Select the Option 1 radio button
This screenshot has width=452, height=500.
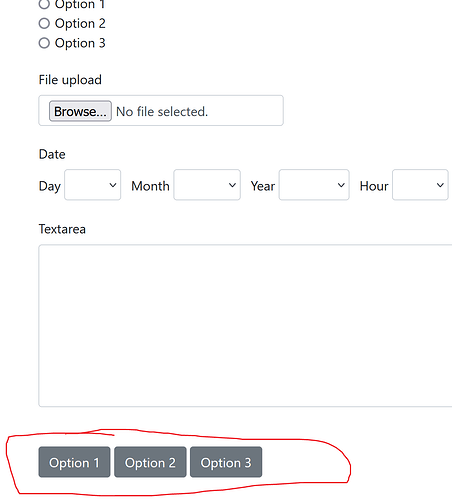tap(44, 4)
